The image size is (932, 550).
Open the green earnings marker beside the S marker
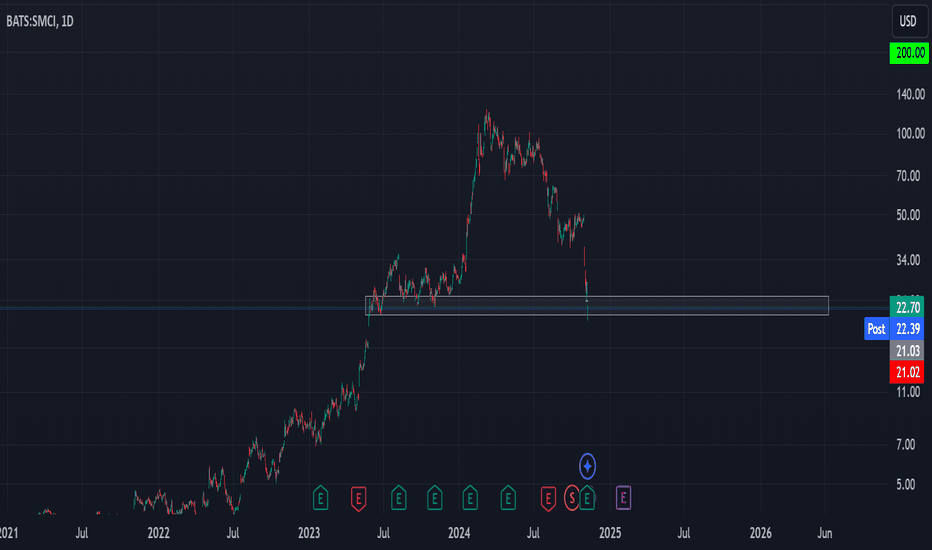click(x=587, y=498)
